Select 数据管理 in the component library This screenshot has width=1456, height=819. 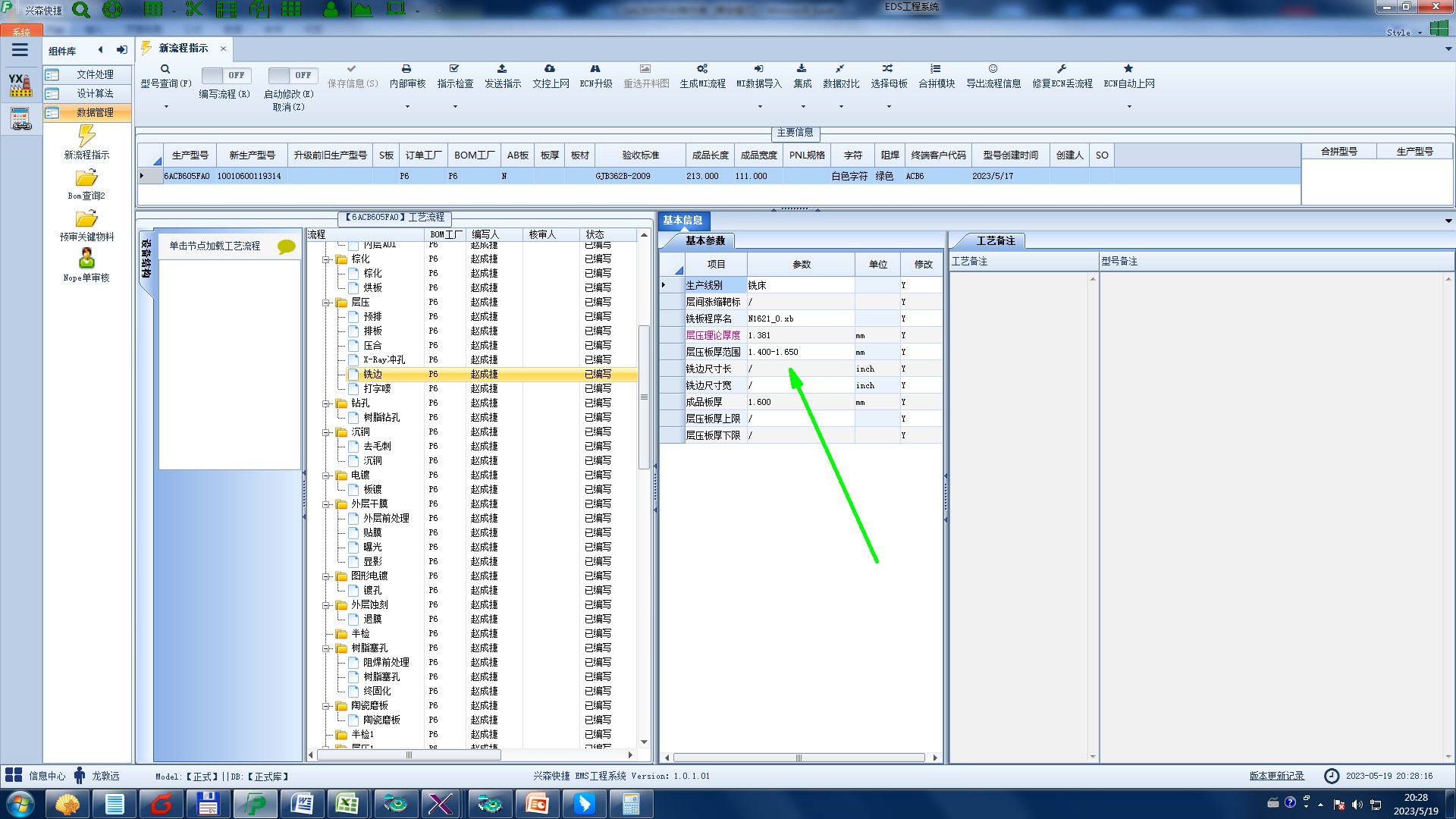(95, 112)
